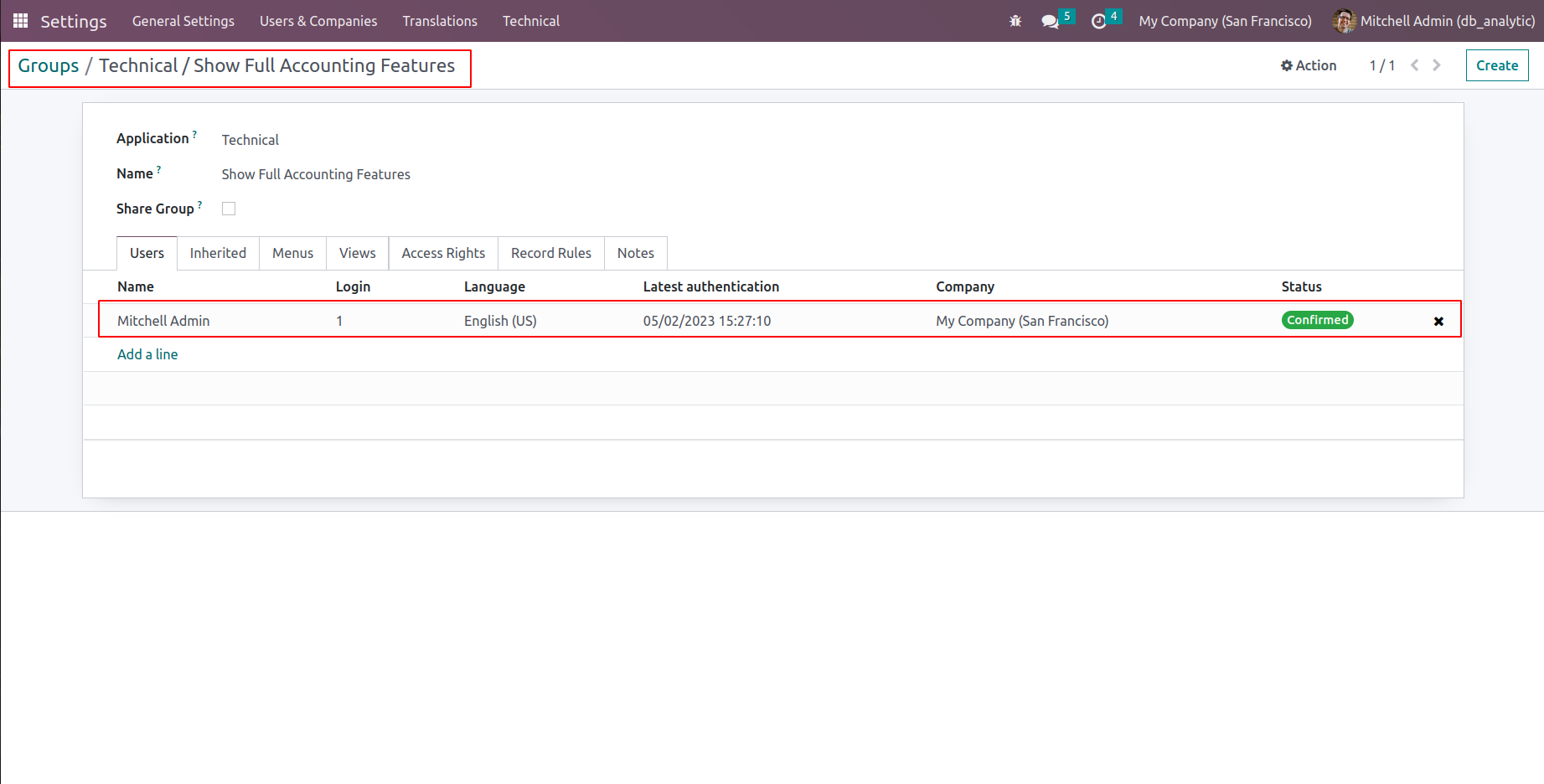Expand the Technical menu in navbar
1544x784 pixels.
coord(530,21)
